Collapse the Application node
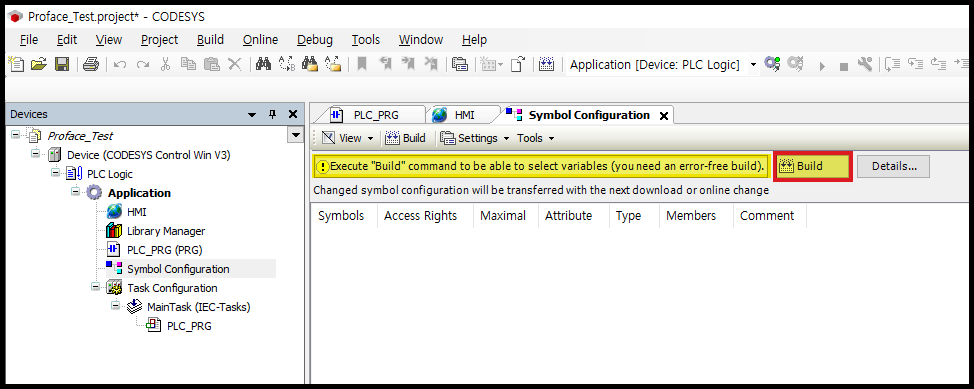974x389 pixels. pos(75,192)
